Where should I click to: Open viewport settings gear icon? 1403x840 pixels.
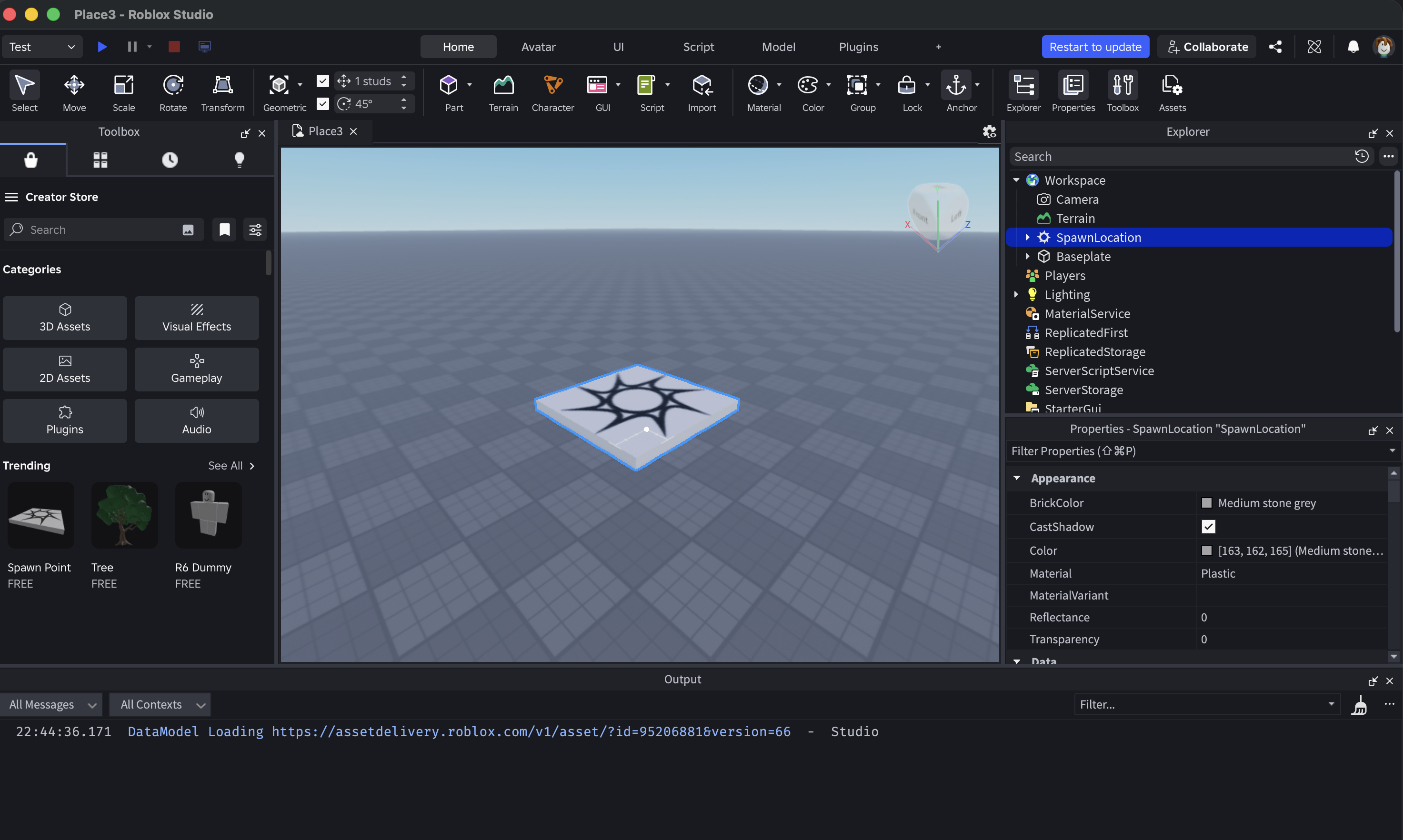coord(989,131)
